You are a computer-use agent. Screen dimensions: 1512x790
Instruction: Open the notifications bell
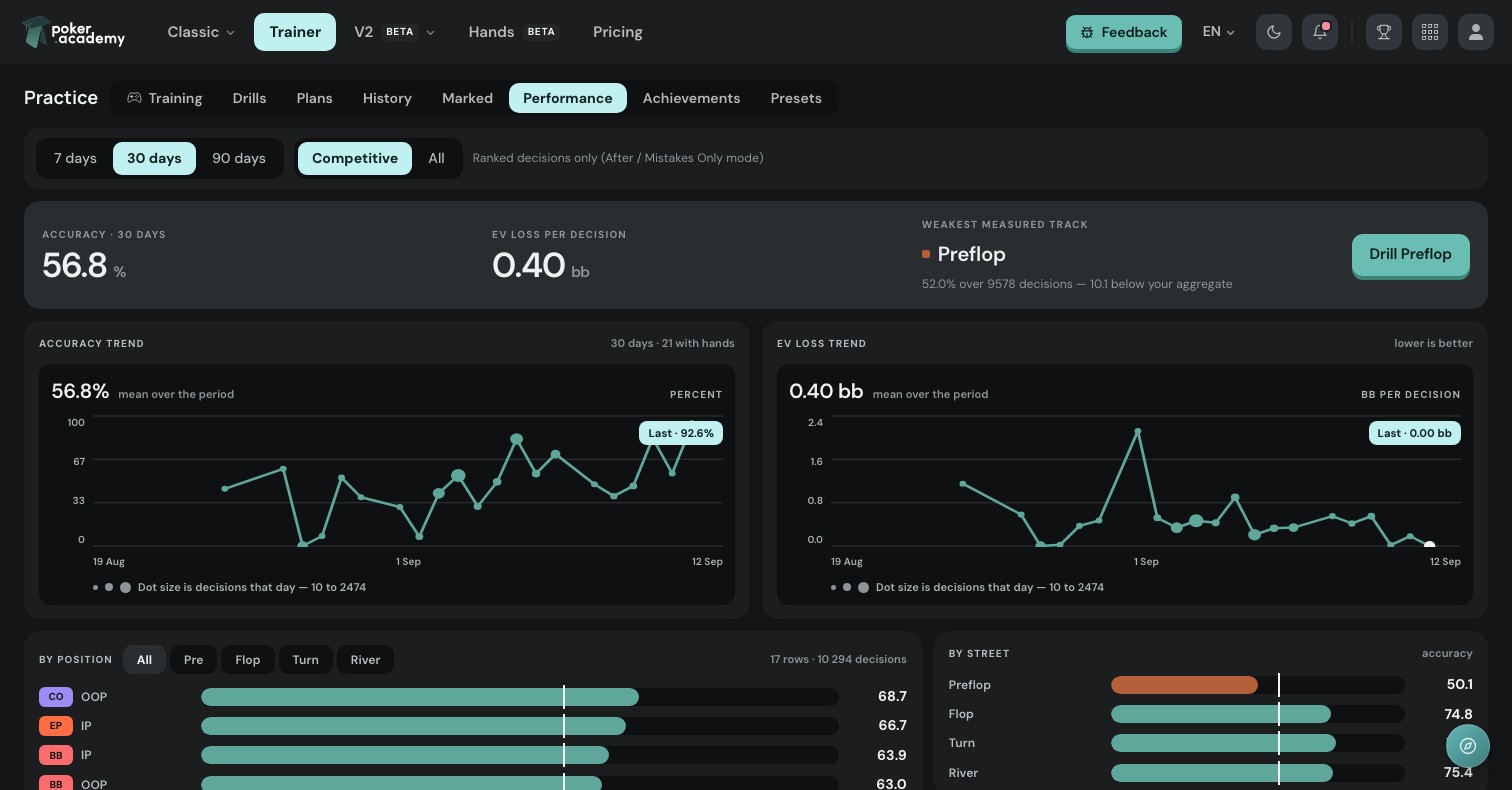(1320, 32)
